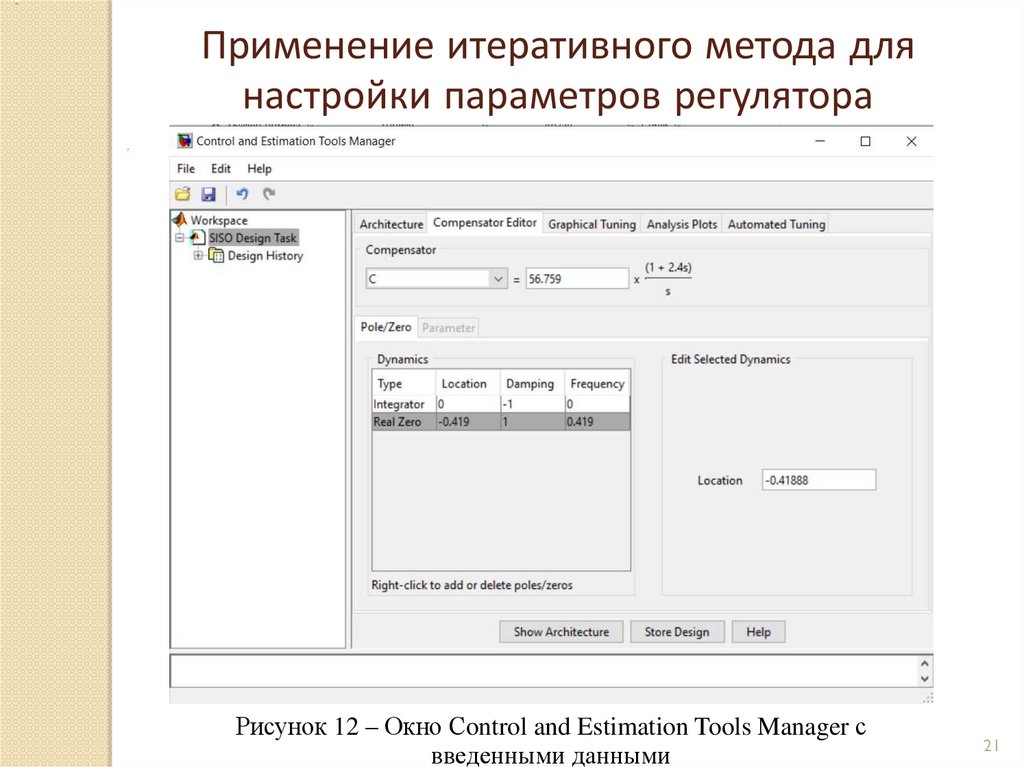Click the Store Design button
This screenshot has width=1024, height=767.
point(677,632)
